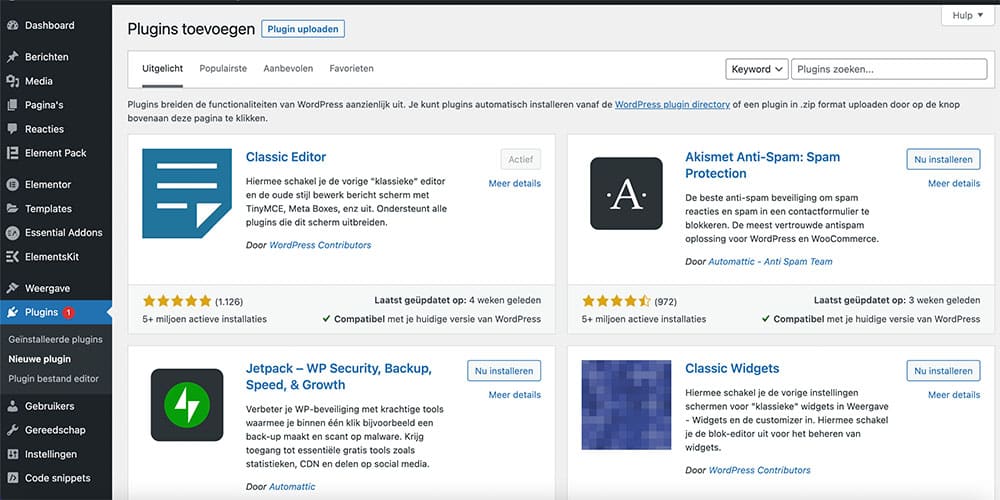Follow the WordPress plugin directory link
The image size is (1000, 500).
click(x=672, y=105)
